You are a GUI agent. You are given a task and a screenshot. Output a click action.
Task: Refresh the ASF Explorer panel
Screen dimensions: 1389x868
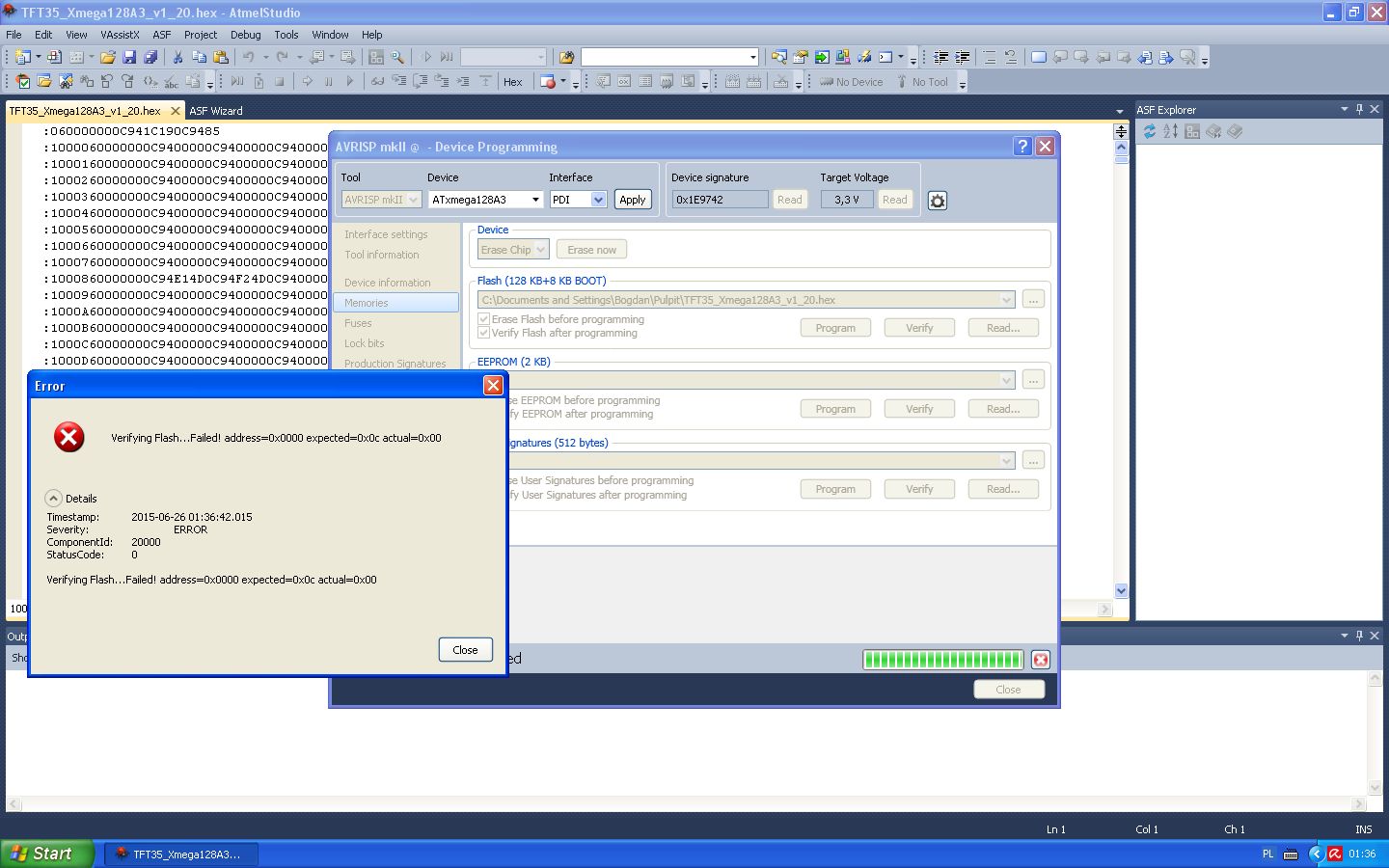click(1150, 131)
